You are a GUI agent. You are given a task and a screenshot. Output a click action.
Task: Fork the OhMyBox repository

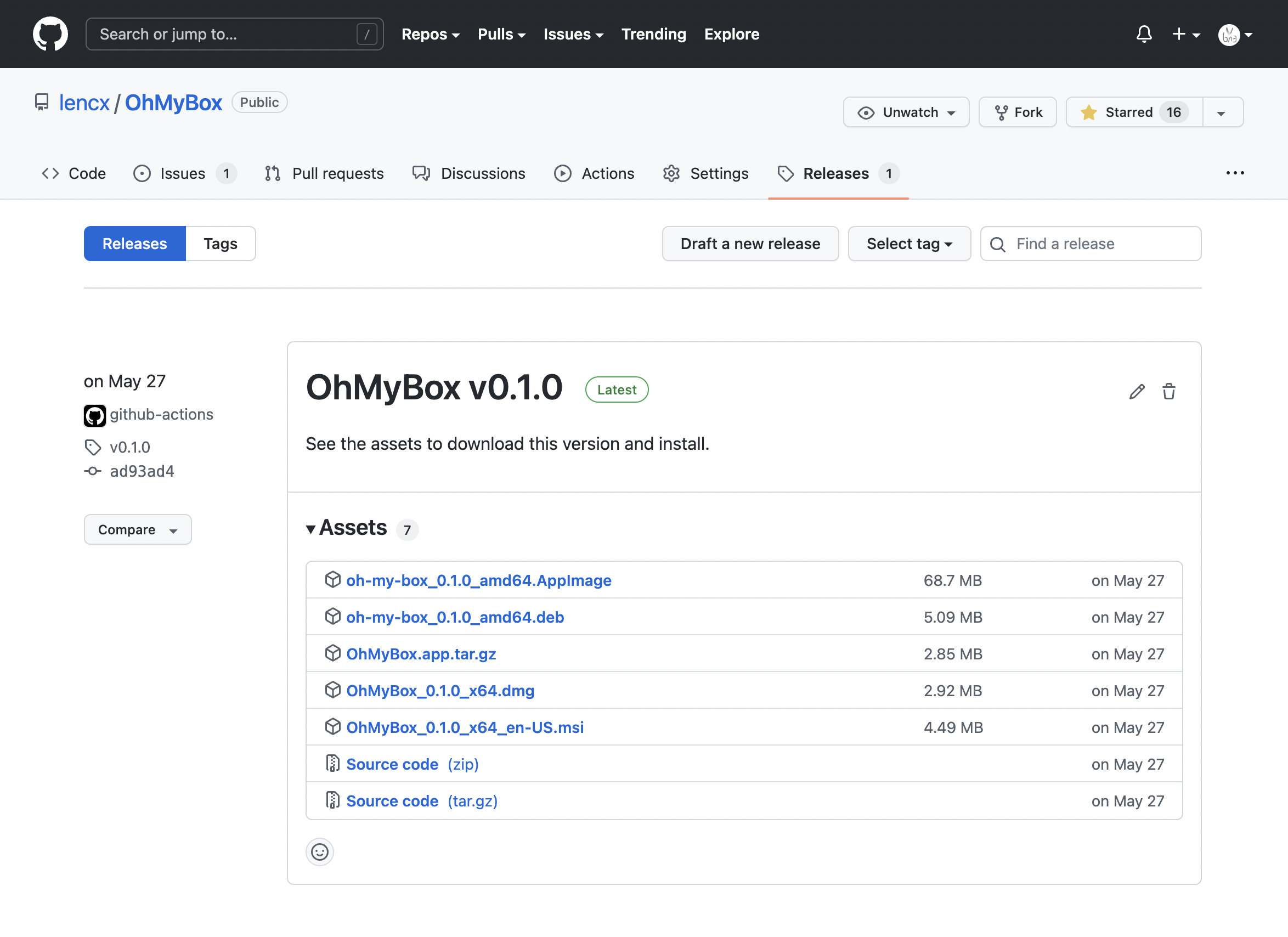pyautogui.click(x=1017, y=112)
